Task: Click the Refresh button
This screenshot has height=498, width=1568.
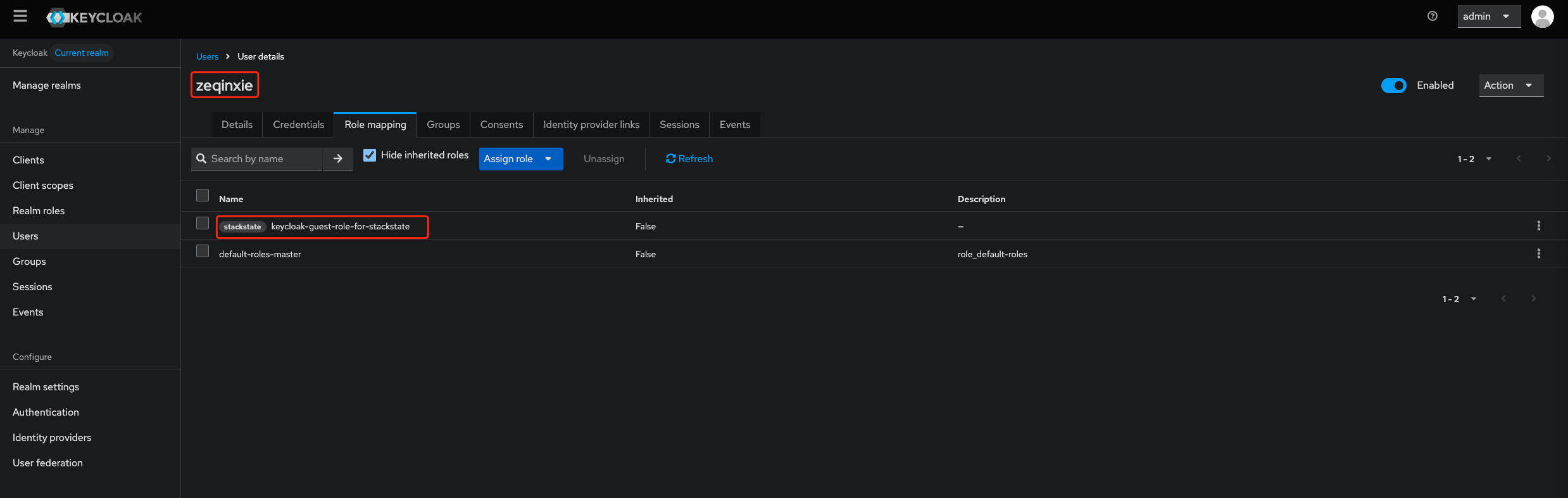Action: [x=689, y=158]
